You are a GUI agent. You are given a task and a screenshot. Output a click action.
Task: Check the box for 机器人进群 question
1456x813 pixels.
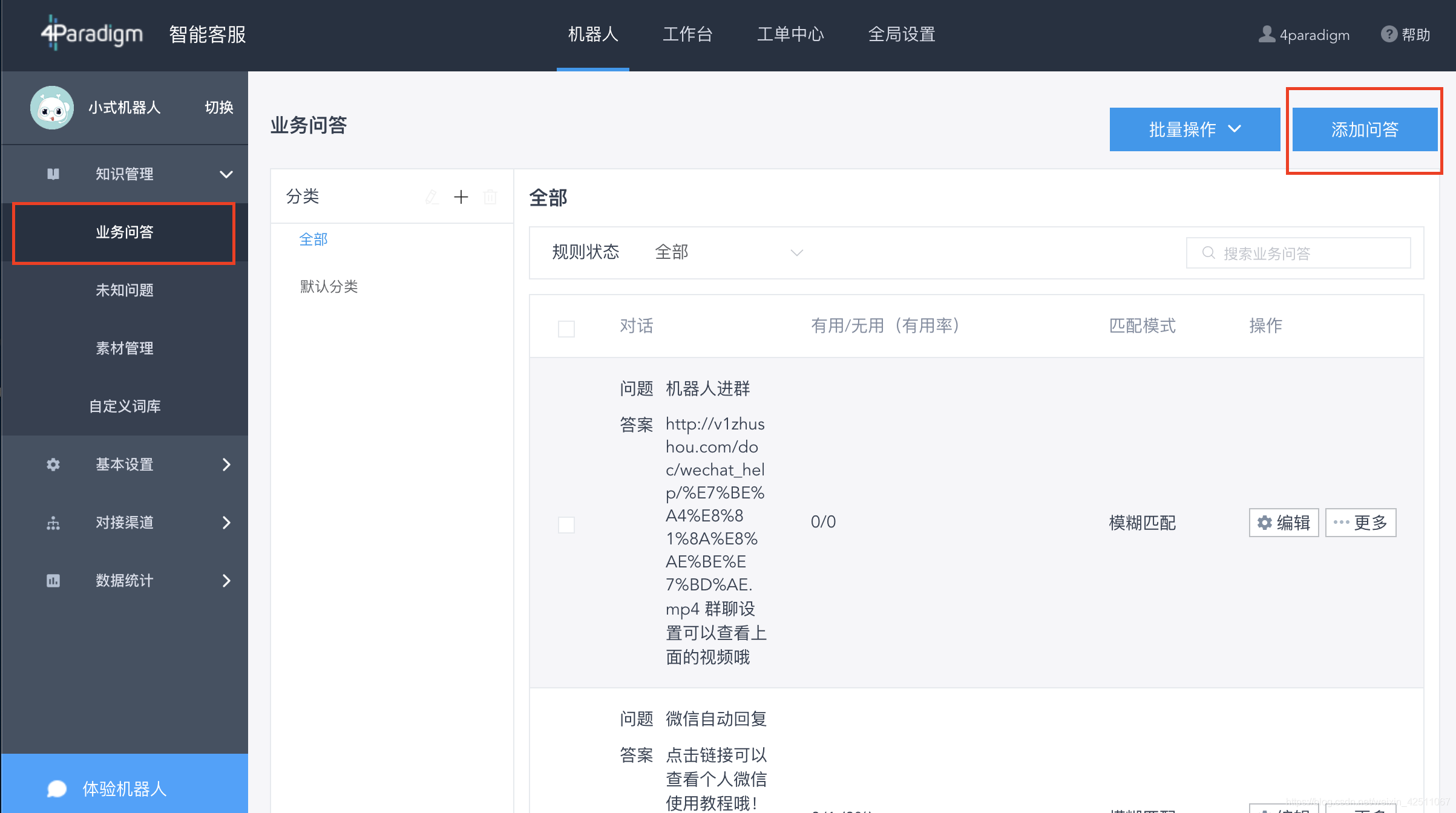tap(566, 524)
